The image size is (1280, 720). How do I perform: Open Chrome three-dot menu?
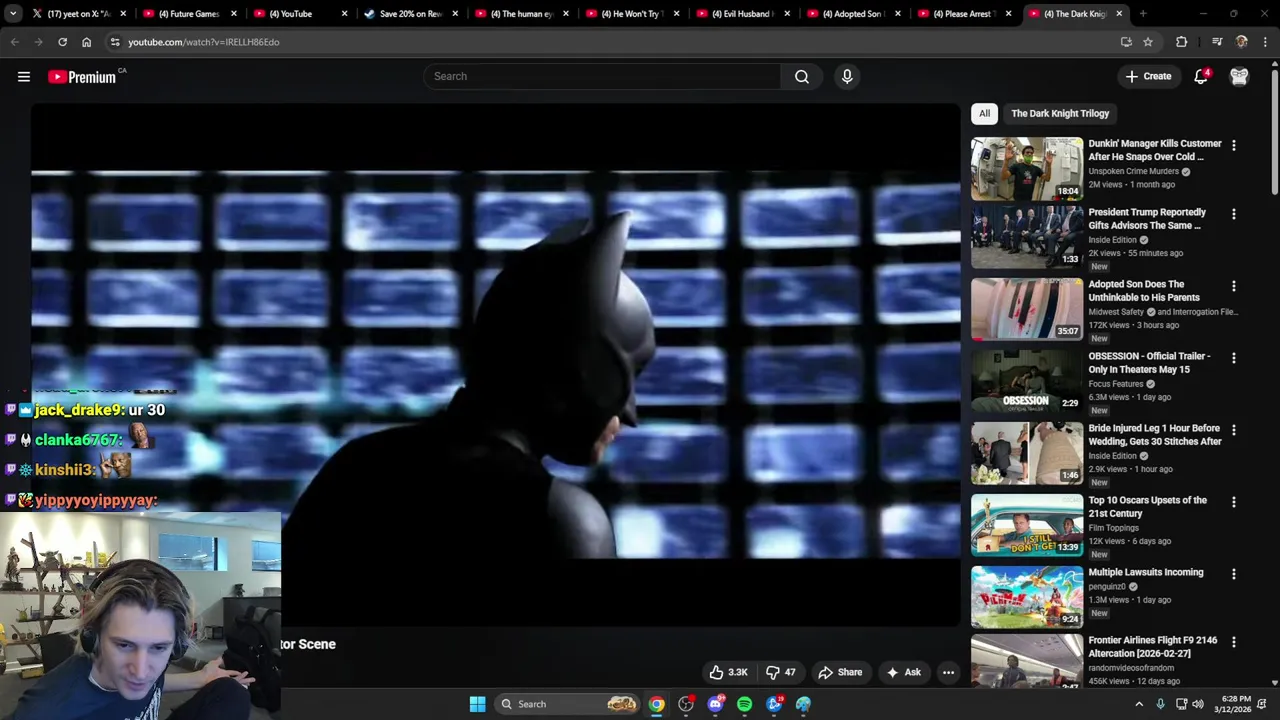tap(1265, 42)
